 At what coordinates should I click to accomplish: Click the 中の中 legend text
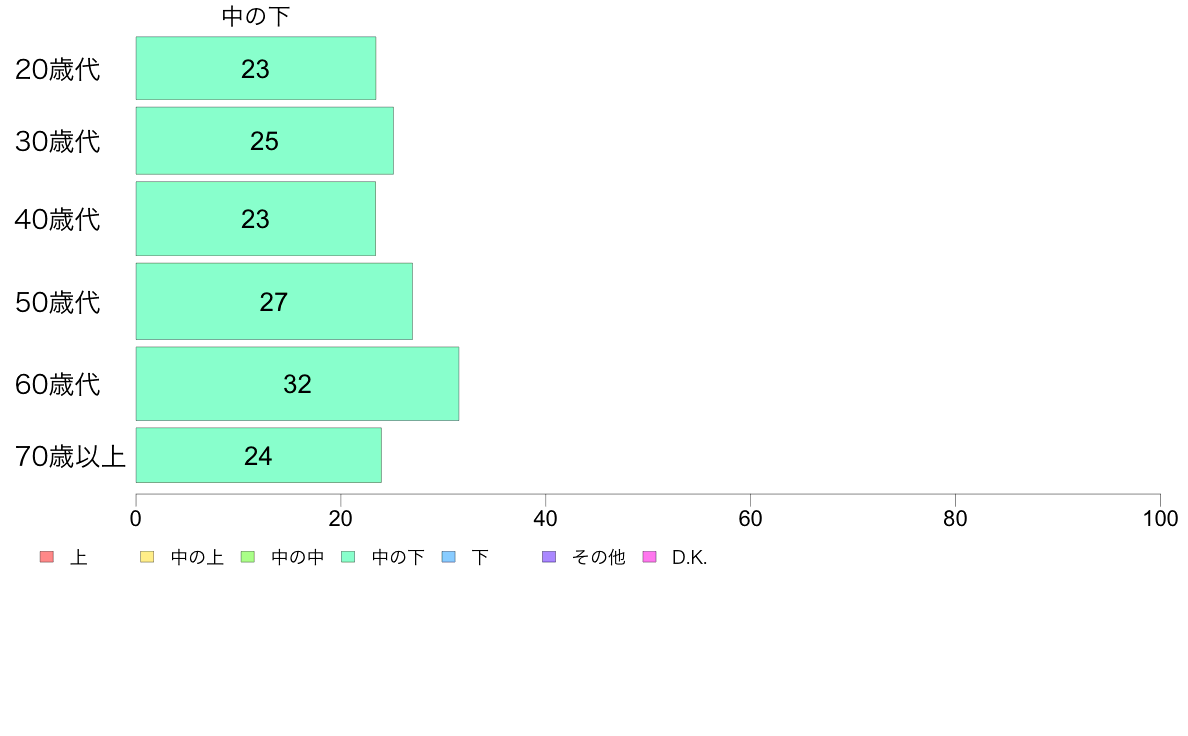tap(297, 557)
